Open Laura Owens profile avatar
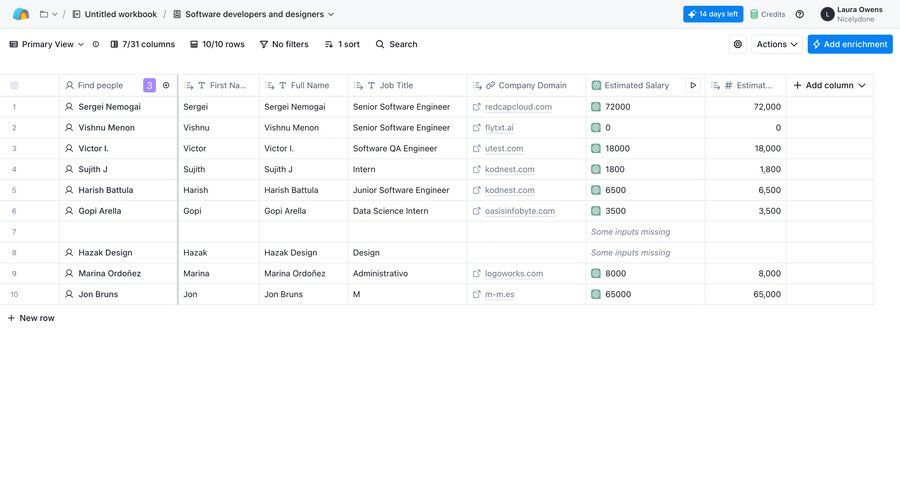Viewport: 900px width, 484px height. click(x=827, y=14)
